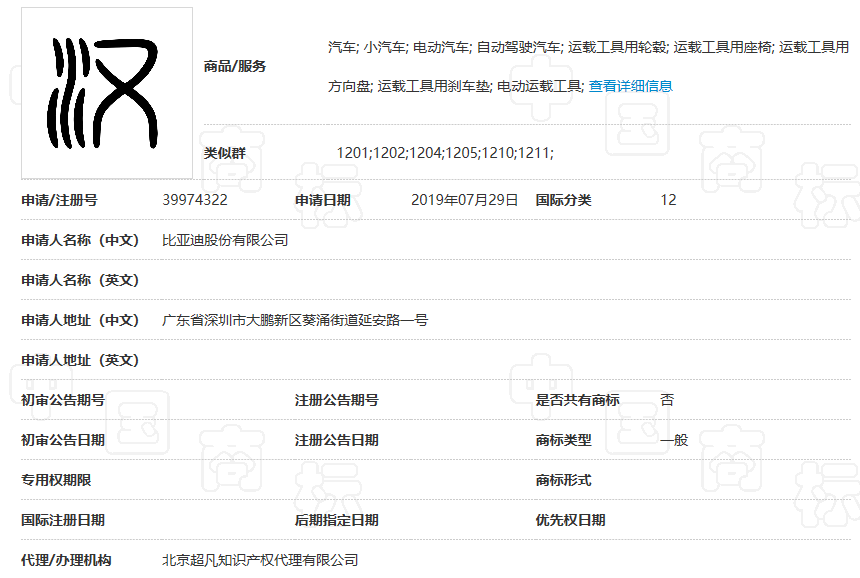The image size is (860, 578).
Task: Click the 汉 trademark image thumbnail
Action: (107, 93)
